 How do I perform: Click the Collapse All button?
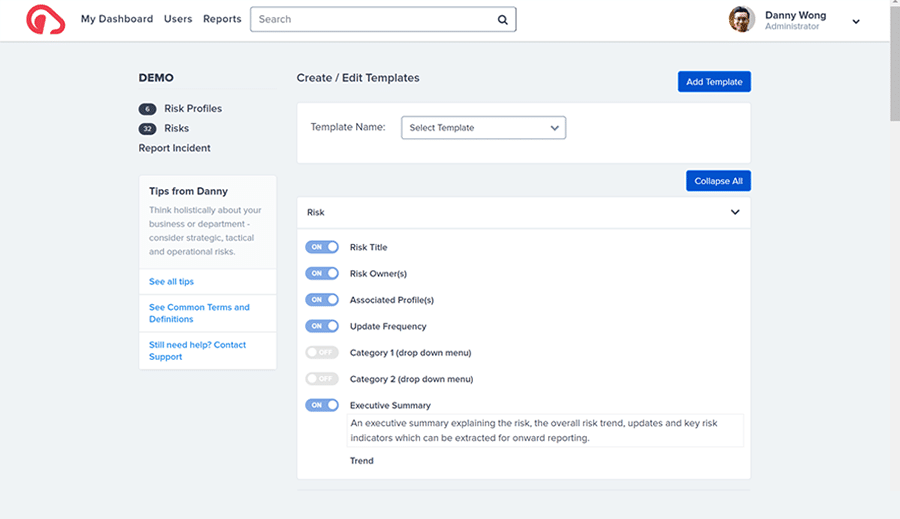pyautogui.click(x=718, y=181)
